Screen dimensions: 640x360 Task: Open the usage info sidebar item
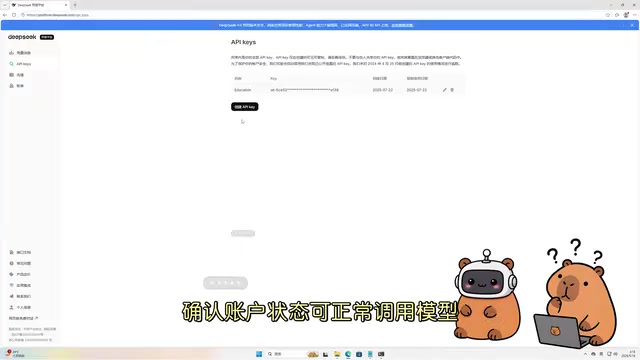(20, 53)
